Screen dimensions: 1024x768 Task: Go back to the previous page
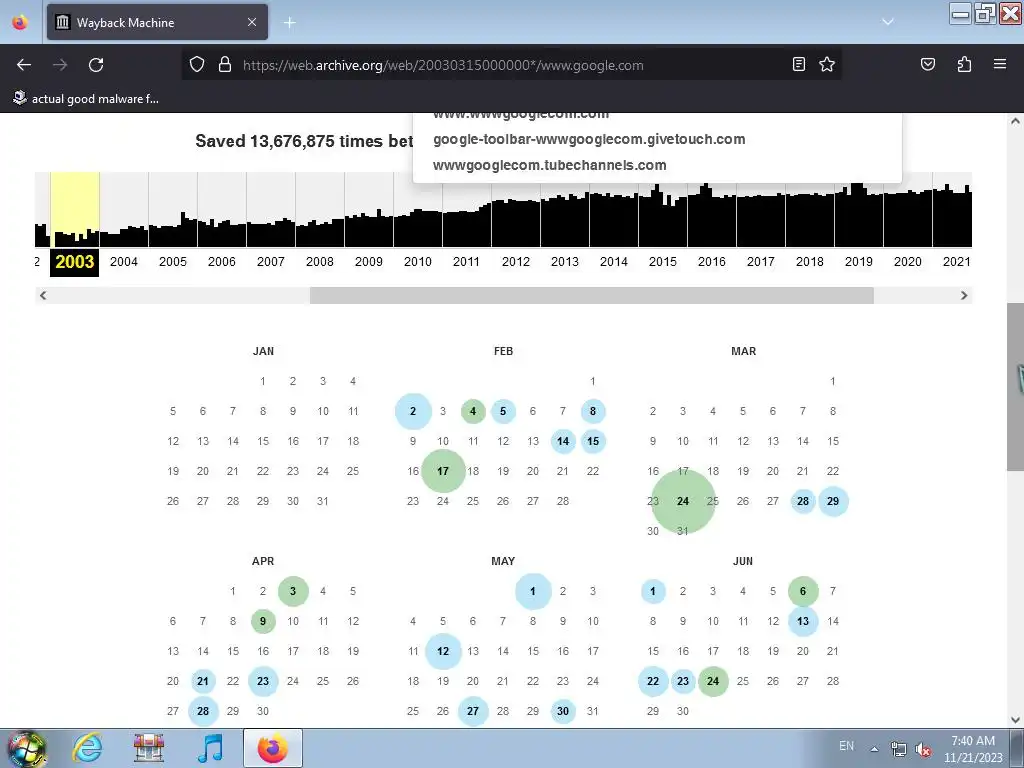(x=24, y=65)
